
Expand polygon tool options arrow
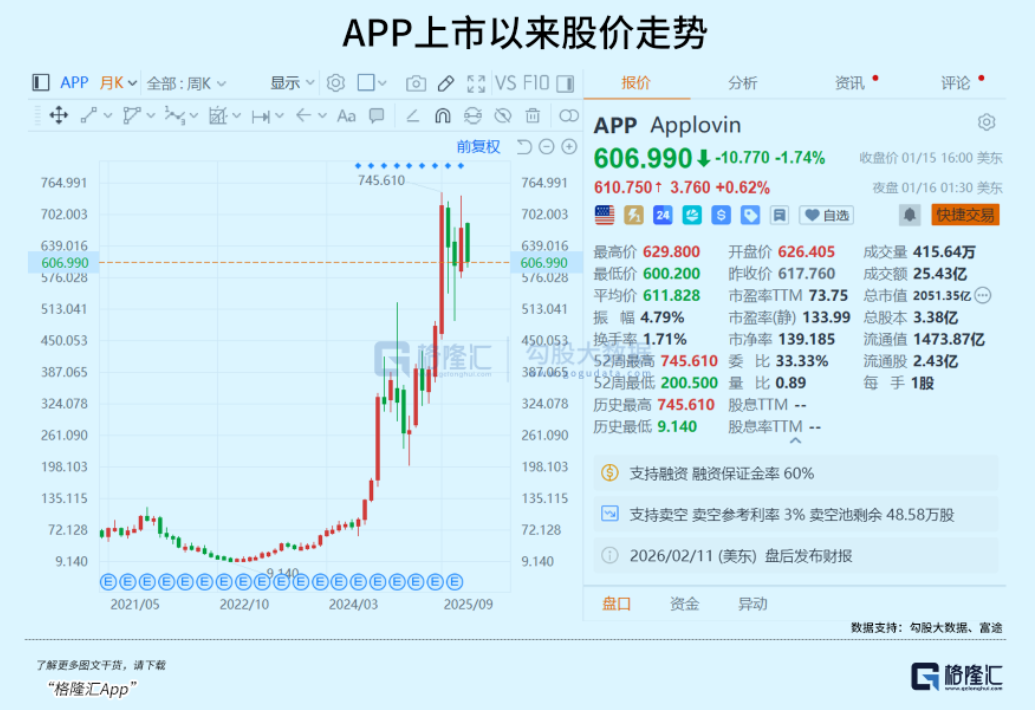tap(150, 116)
